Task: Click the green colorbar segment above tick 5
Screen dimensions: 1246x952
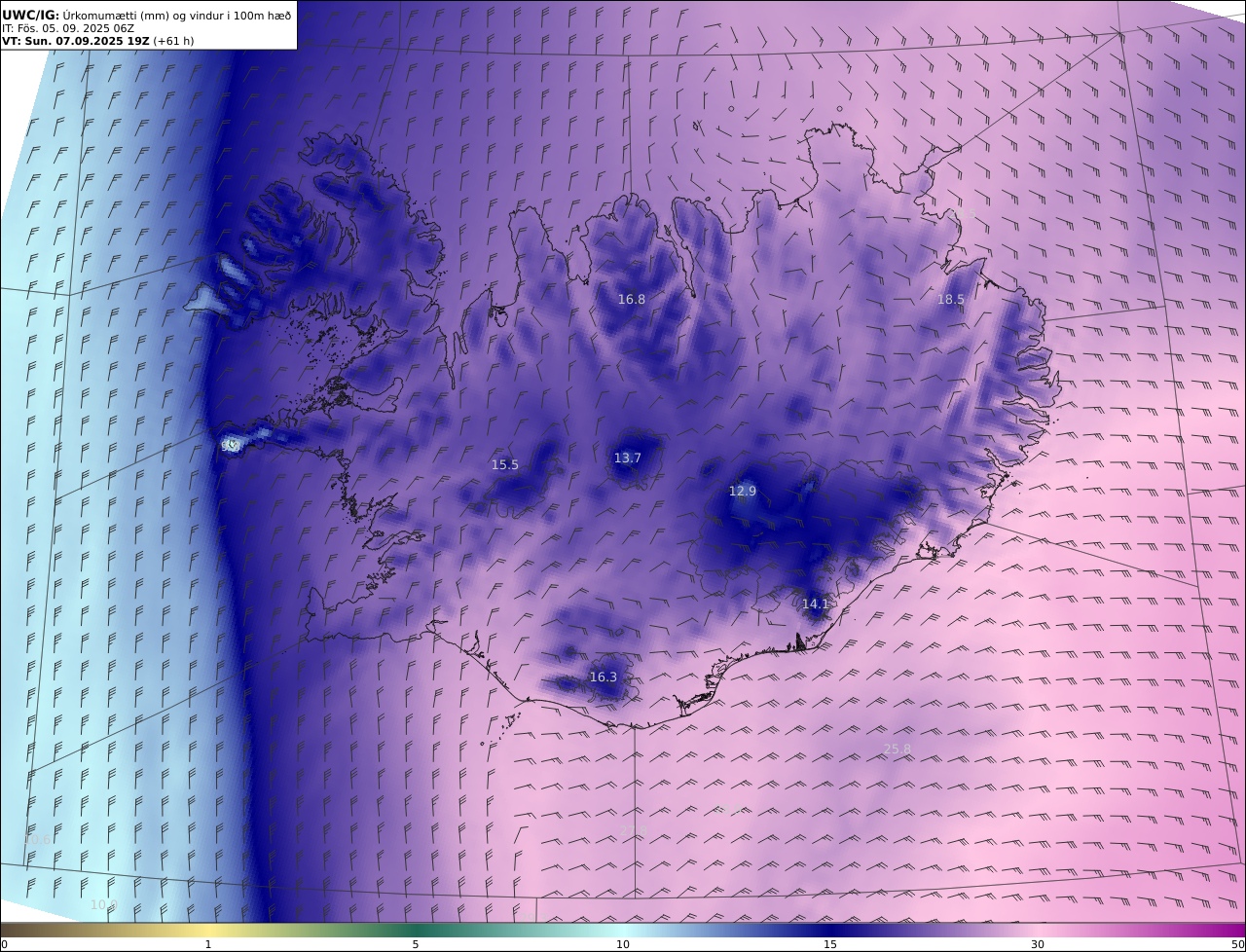Action: [x=416, y=930]
